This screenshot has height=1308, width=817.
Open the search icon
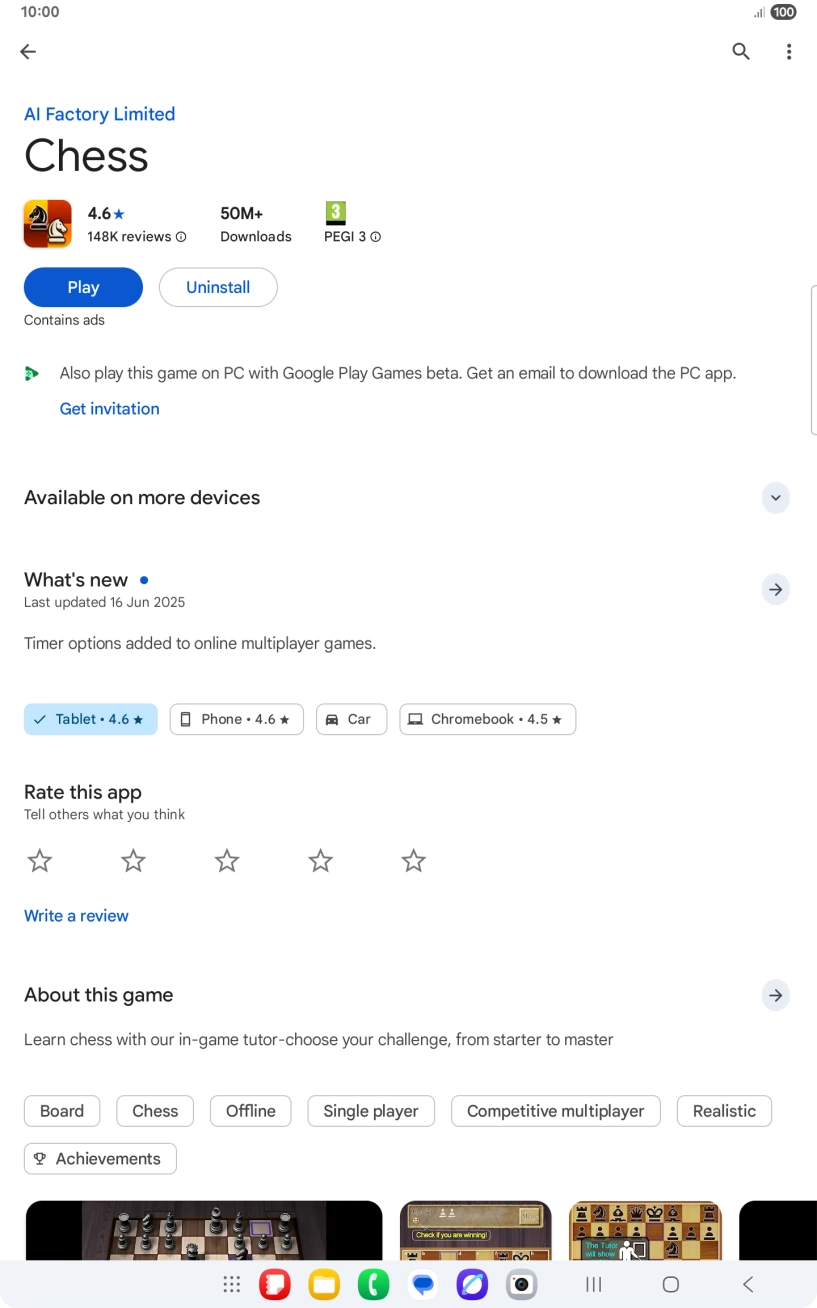click(741, 52)
